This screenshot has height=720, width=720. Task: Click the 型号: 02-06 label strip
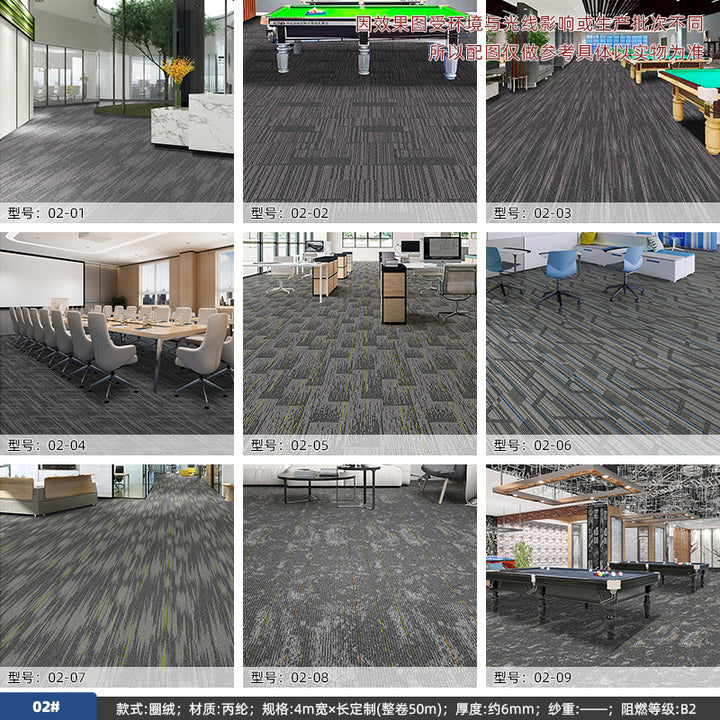533,445
